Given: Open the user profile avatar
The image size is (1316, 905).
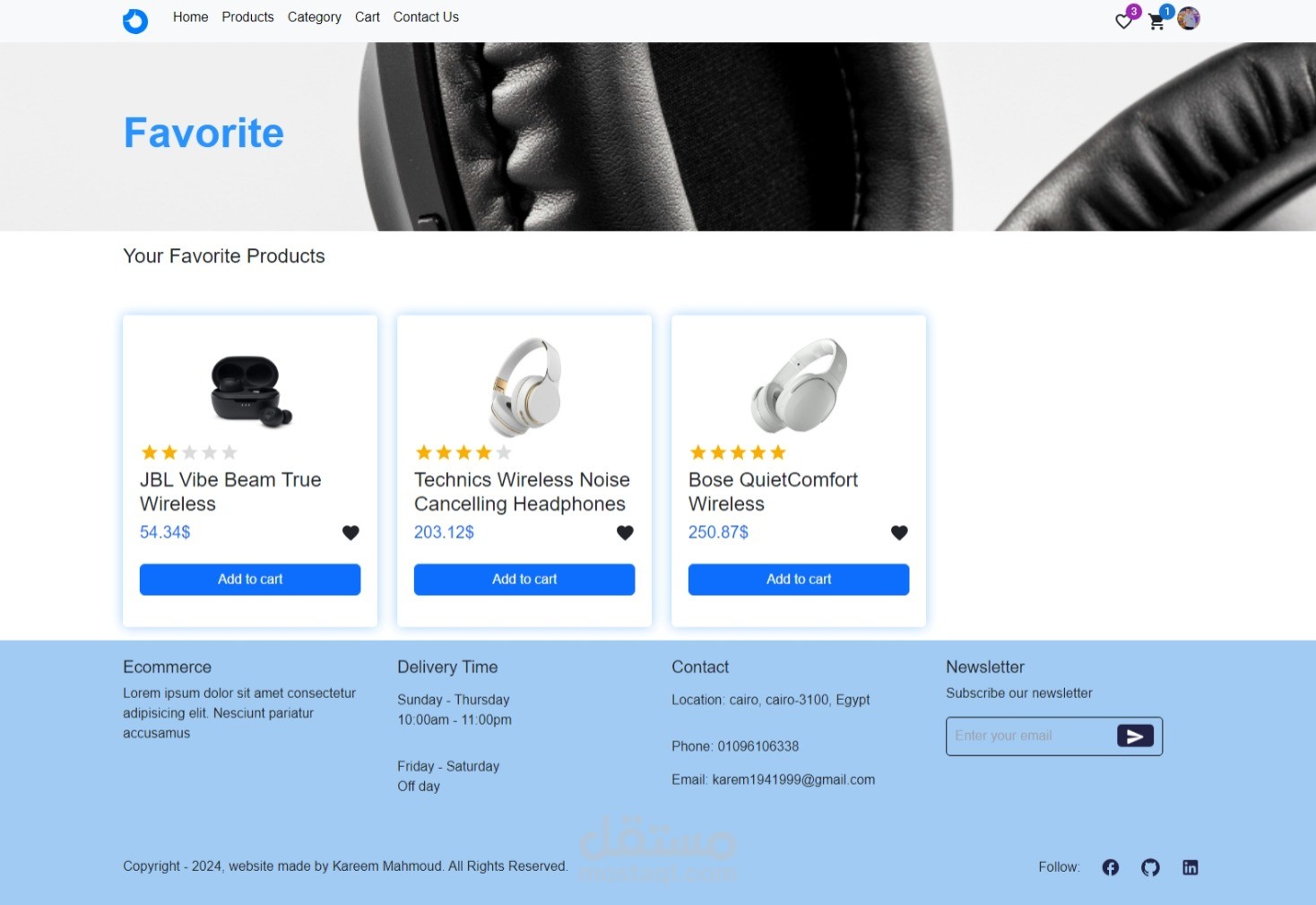Looking at the screenshot, I should (x=1189, y=19).
